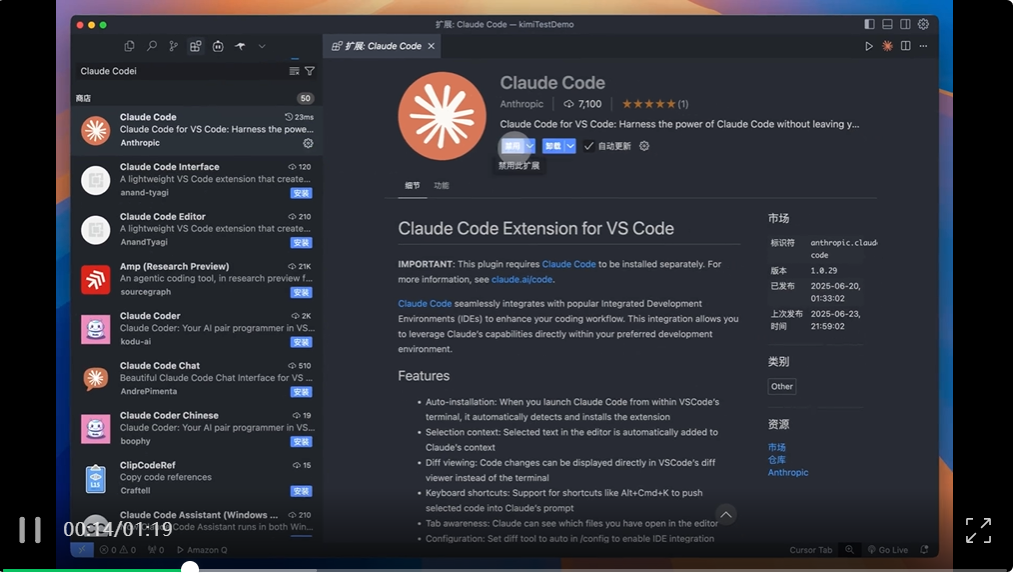Toggle bottom panel layout icon
This screenshot has width=1015, height=573.
click(887, 24)
